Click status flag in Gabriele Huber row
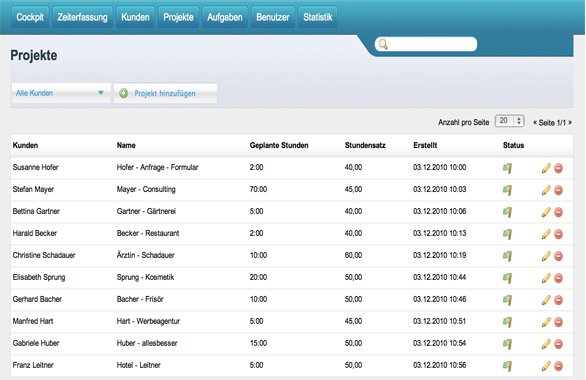 tap(508, 344)
